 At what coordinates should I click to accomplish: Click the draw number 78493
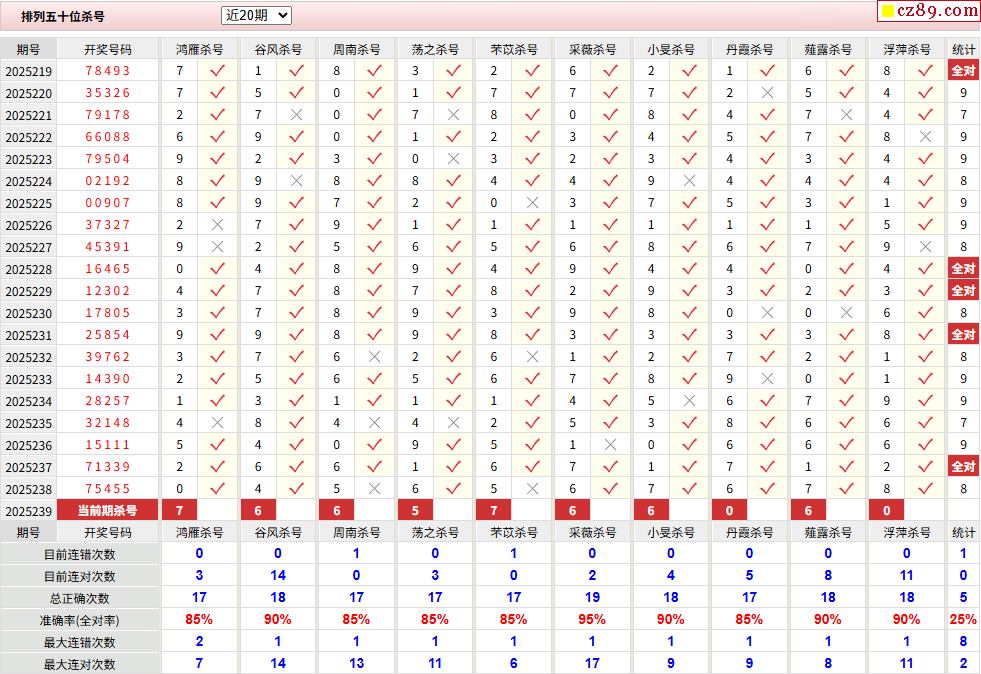tap(108, 71)
